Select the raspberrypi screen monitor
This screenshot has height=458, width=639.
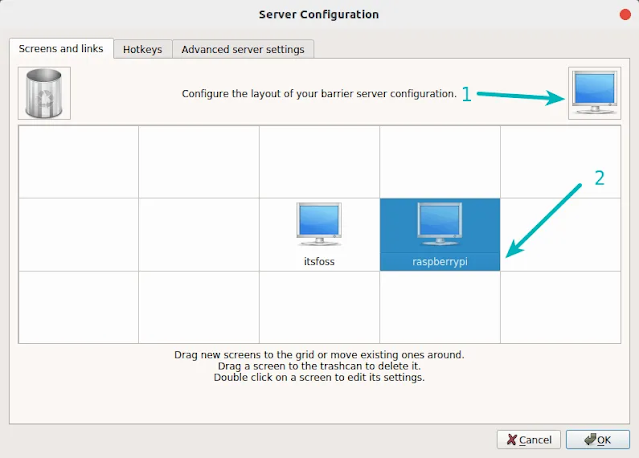[440, 224]
